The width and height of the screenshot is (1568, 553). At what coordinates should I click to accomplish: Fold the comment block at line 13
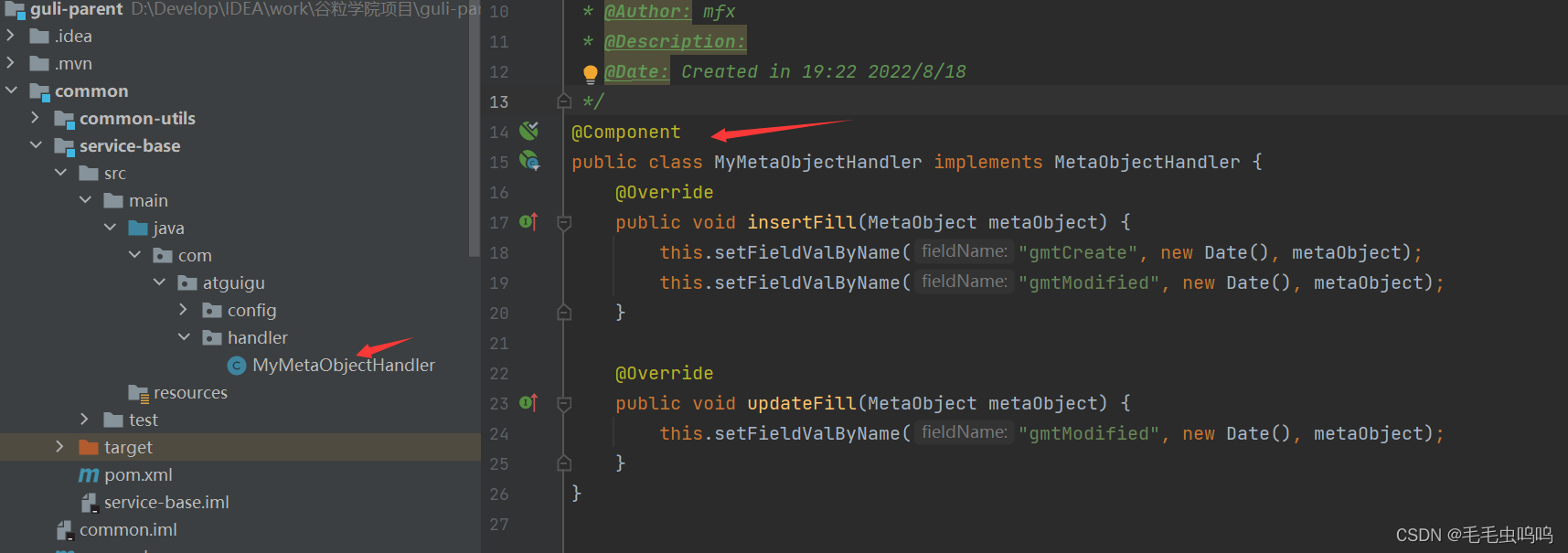(564, 101)
